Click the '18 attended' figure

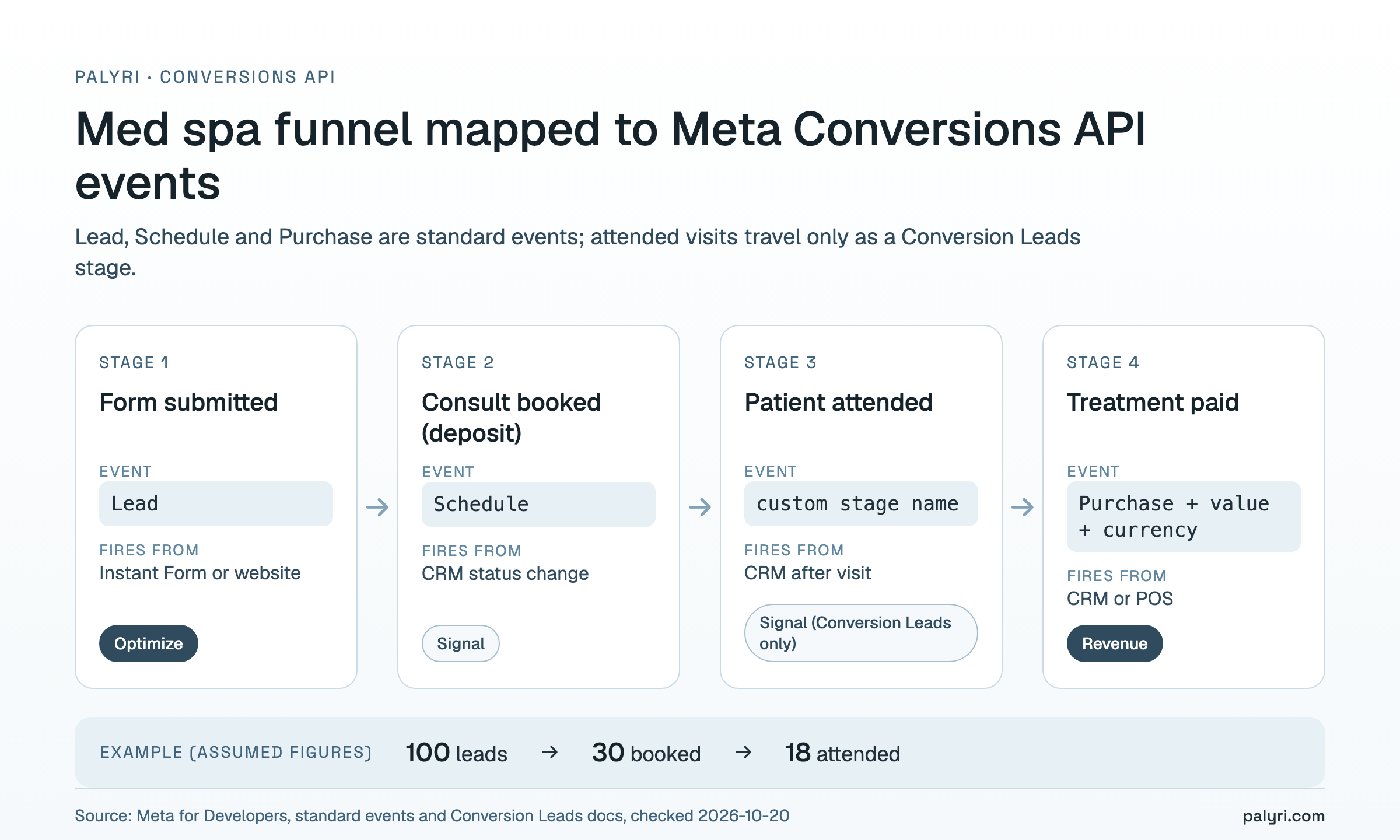(x=843, y=752)
